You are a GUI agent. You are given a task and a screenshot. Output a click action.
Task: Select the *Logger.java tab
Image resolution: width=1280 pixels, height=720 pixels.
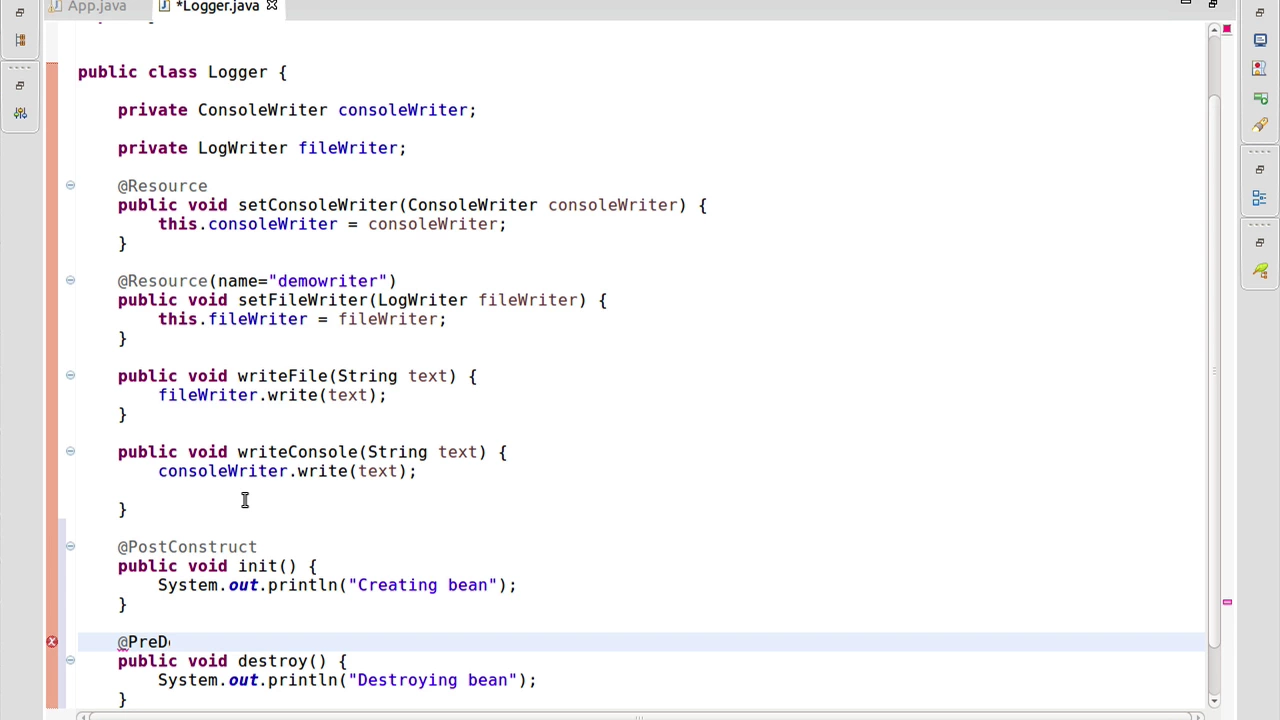coord(217,6)
